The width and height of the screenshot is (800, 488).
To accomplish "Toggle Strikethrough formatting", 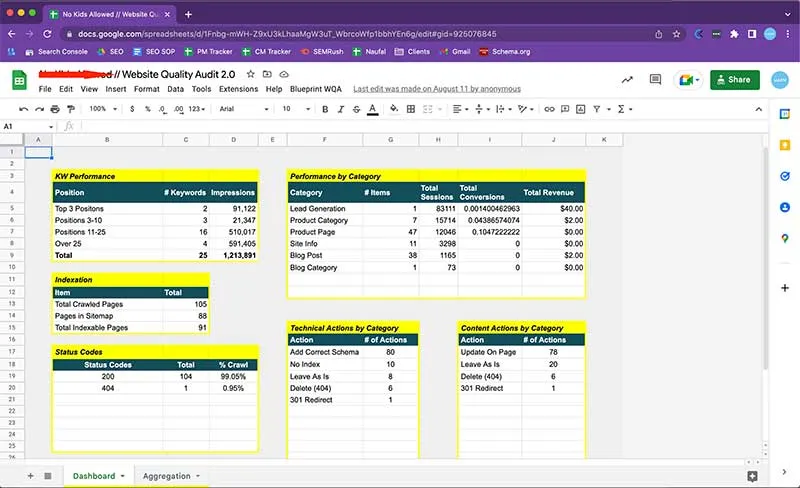I will click(x=356, y=109).
